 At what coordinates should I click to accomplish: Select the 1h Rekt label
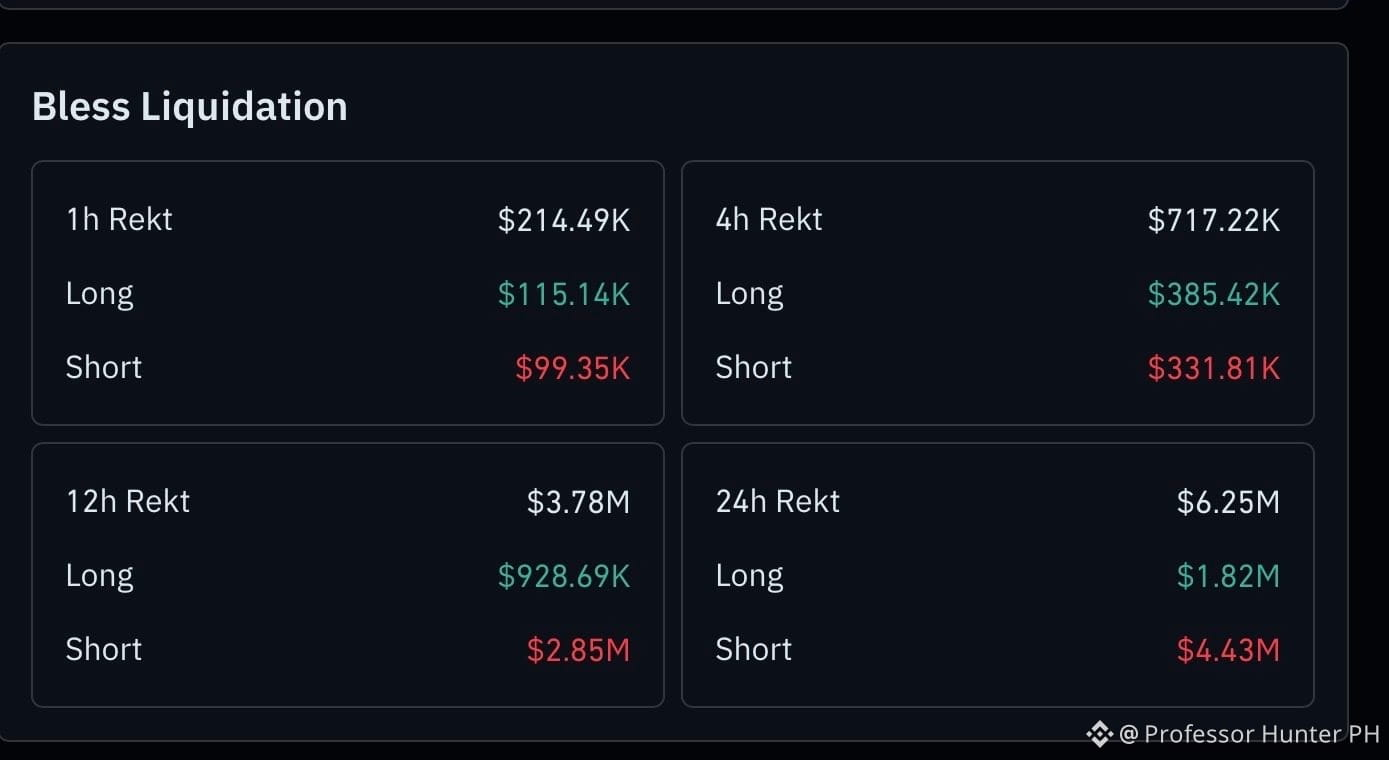119,219
